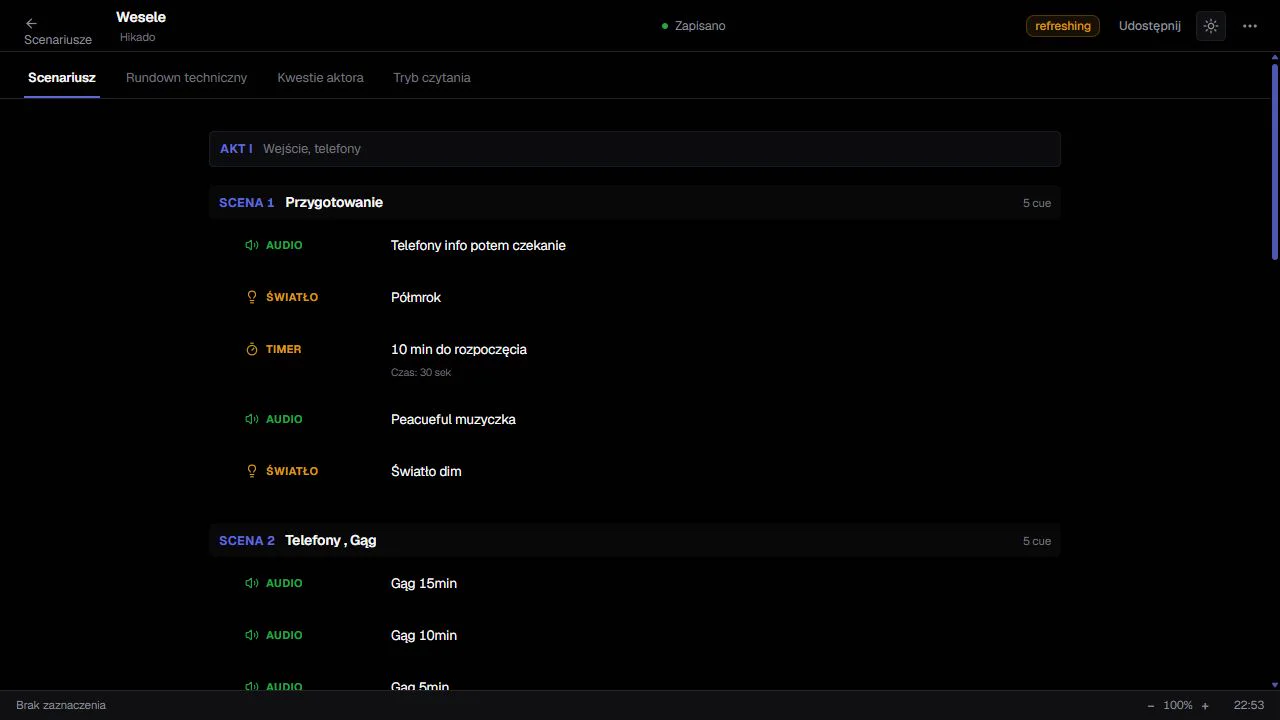The width and height of the screenshot is (1280, 720).
Task: Toggle the light/dark theme sun button
Action: pos(1211,26)
